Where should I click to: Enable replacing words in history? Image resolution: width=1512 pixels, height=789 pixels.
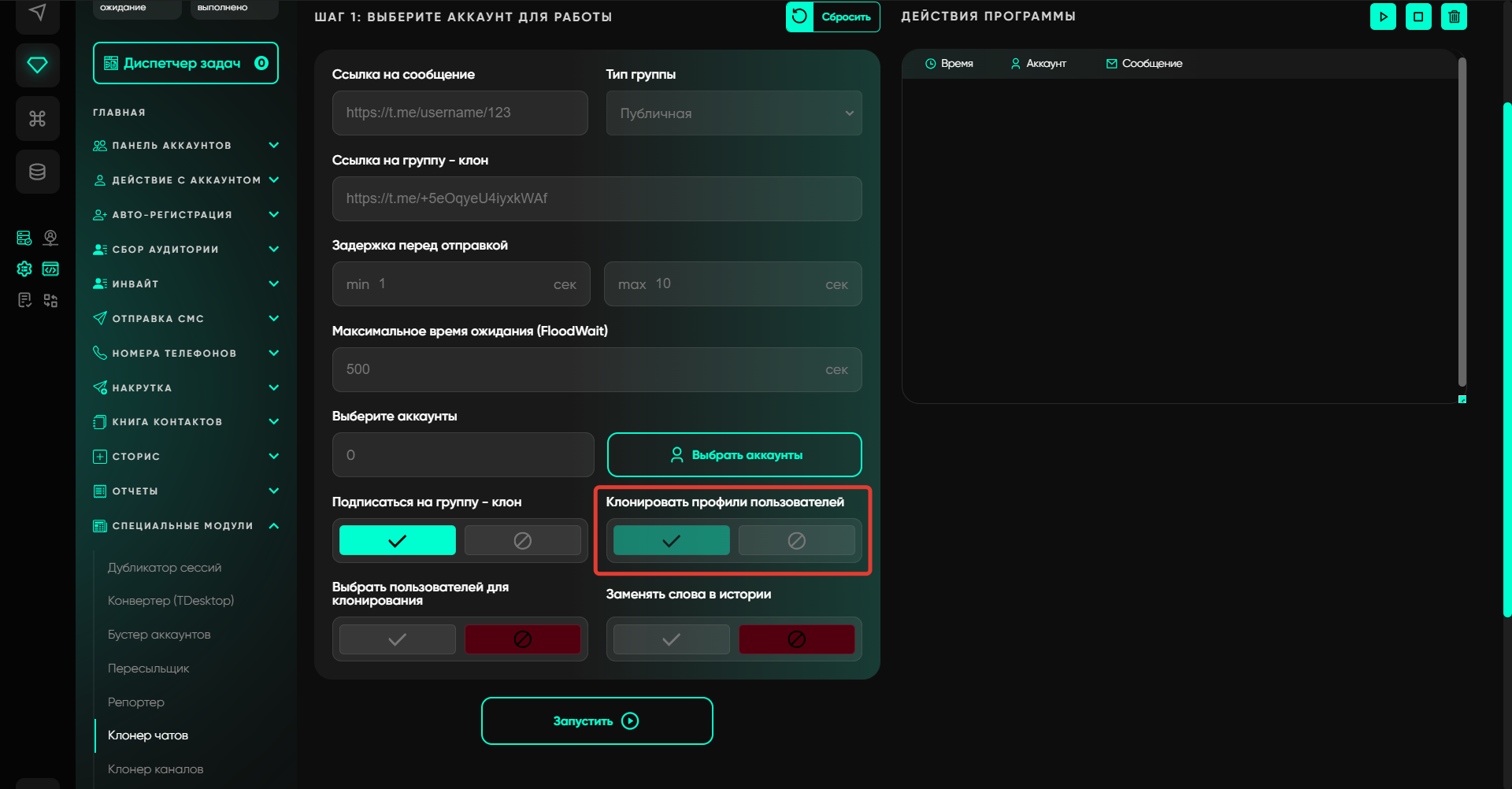(x=671, y=639)
